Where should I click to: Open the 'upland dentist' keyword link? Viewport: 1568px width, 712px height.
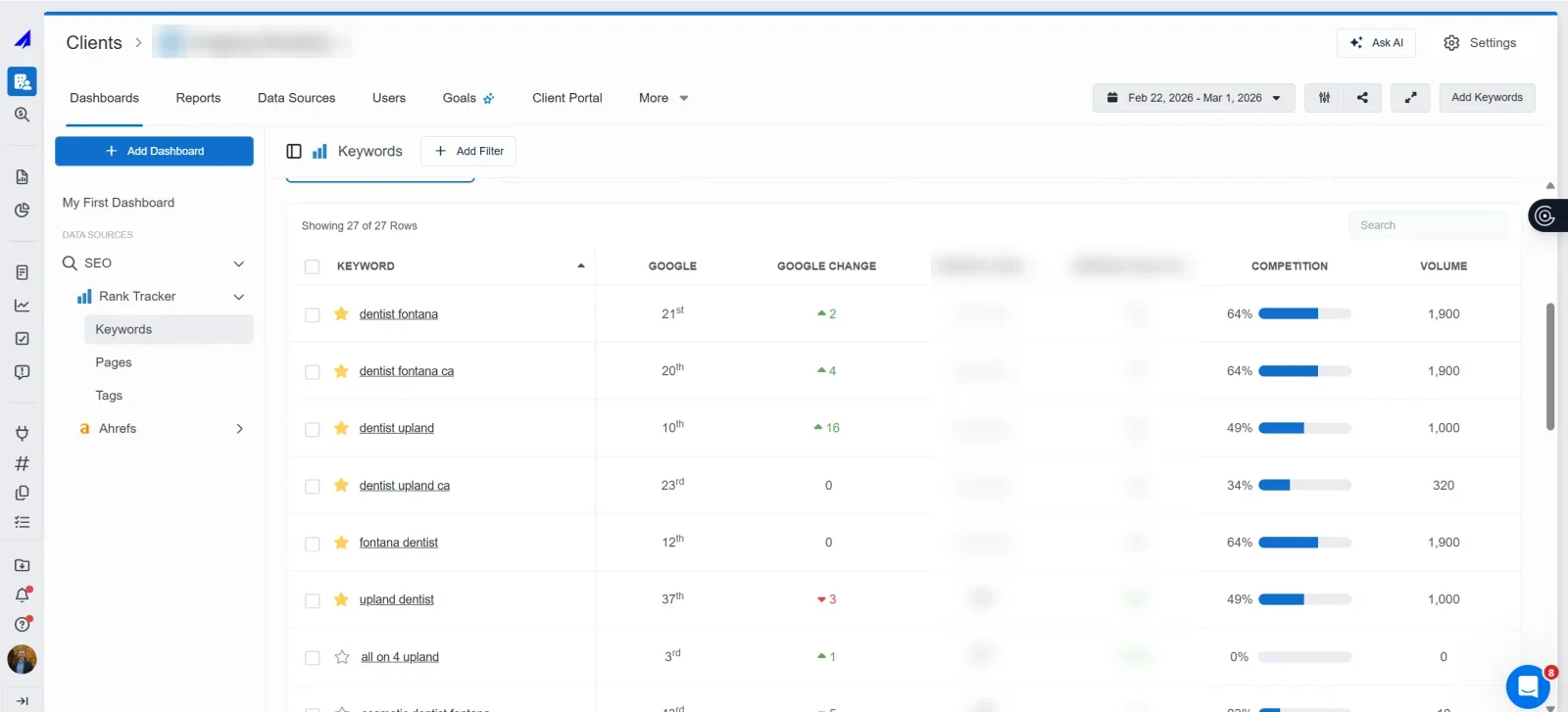point(396,599)
